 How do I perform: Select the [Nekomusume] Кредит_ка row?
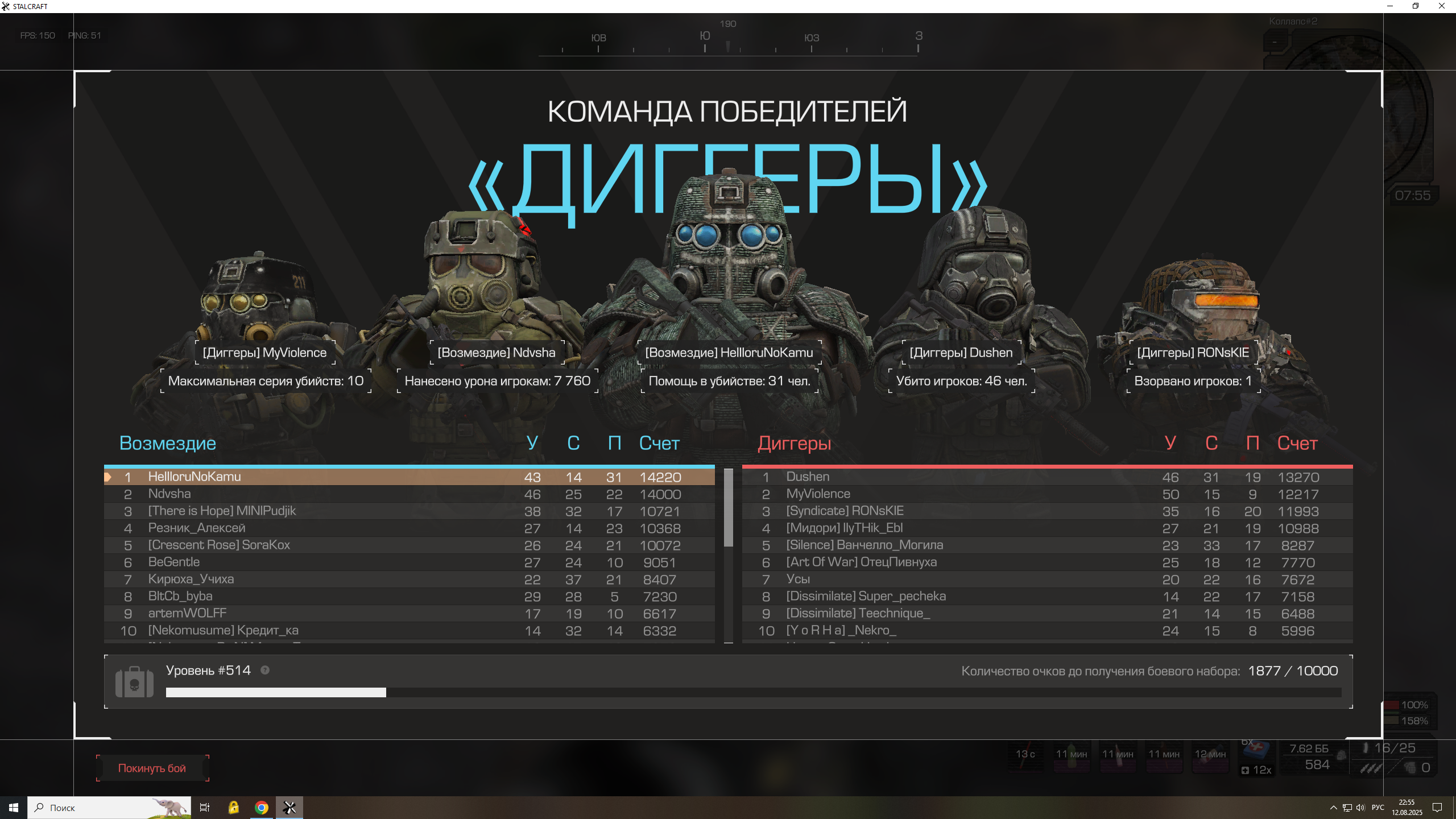click(x=409, y=630)
